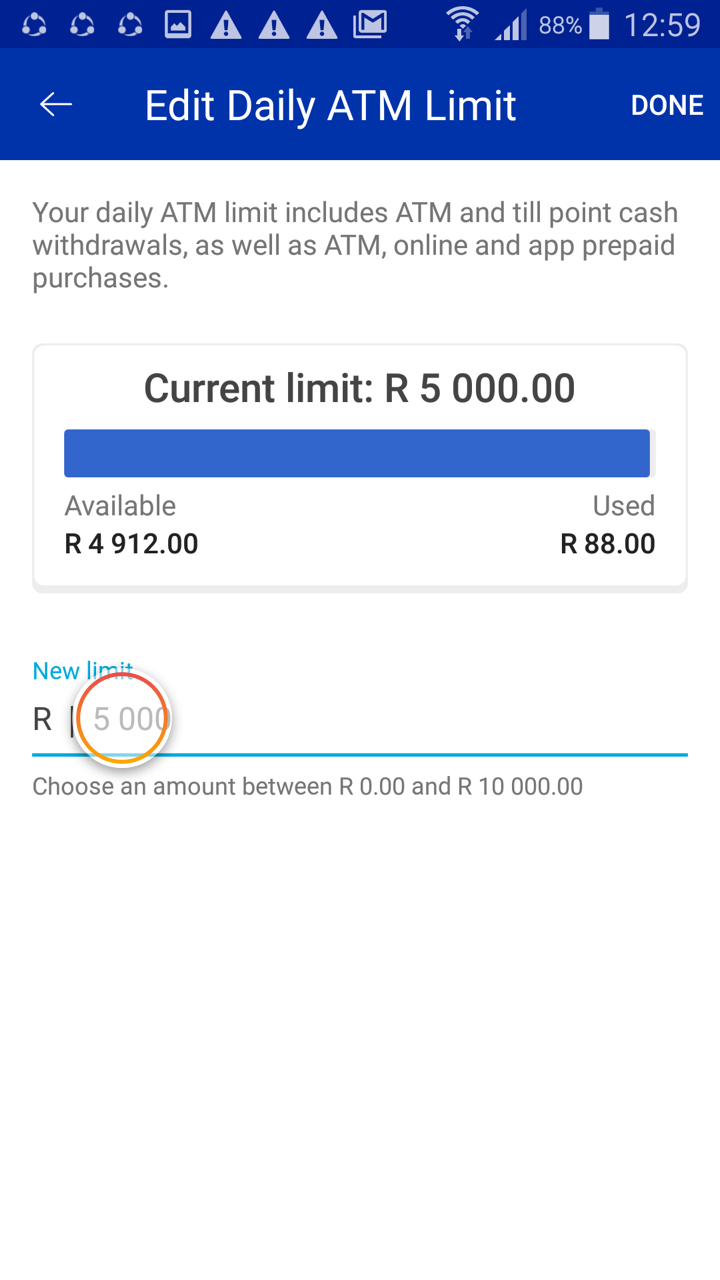Tap the Used R 88.00 amount
This screenshot has width=720, height=1280.
click(x=607, y=544)
